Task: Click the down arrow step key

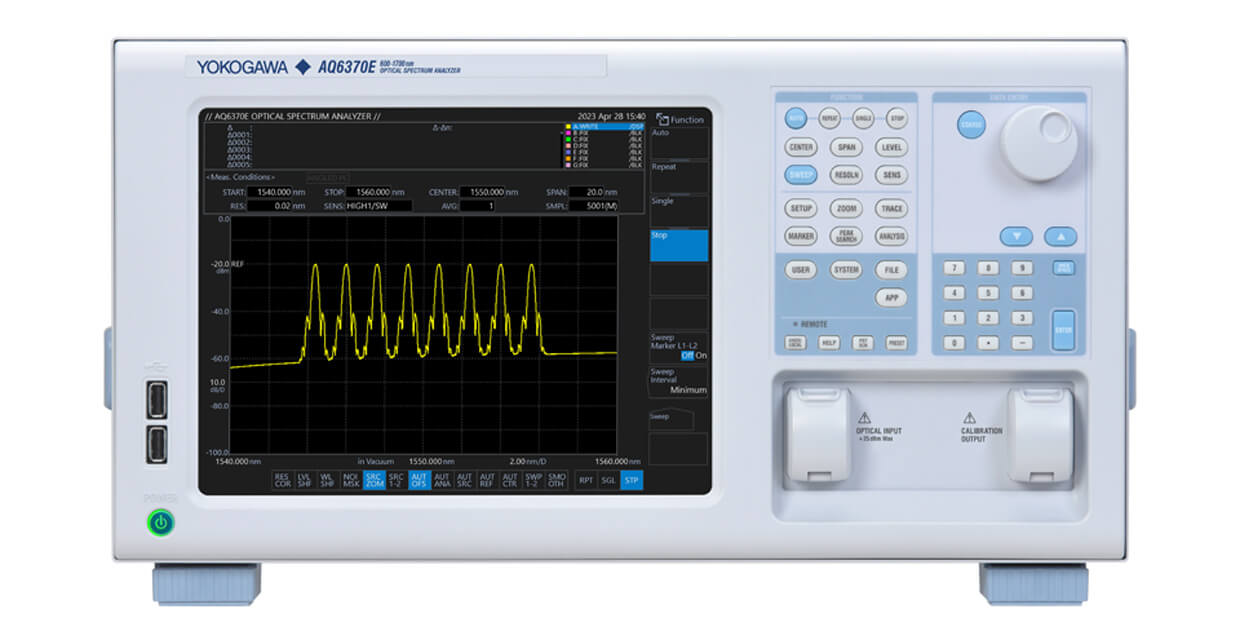Action: point(1016,237)
